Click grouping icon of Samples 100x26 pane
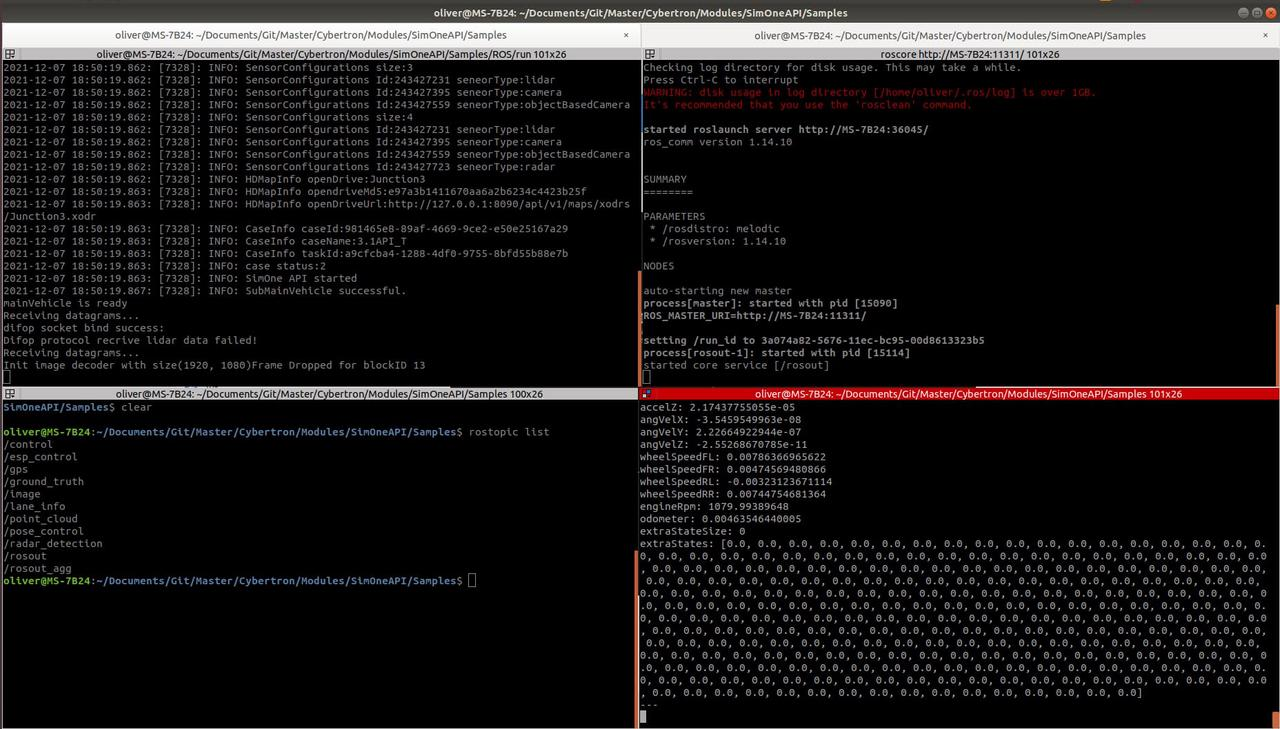 [x=9, y=394]
